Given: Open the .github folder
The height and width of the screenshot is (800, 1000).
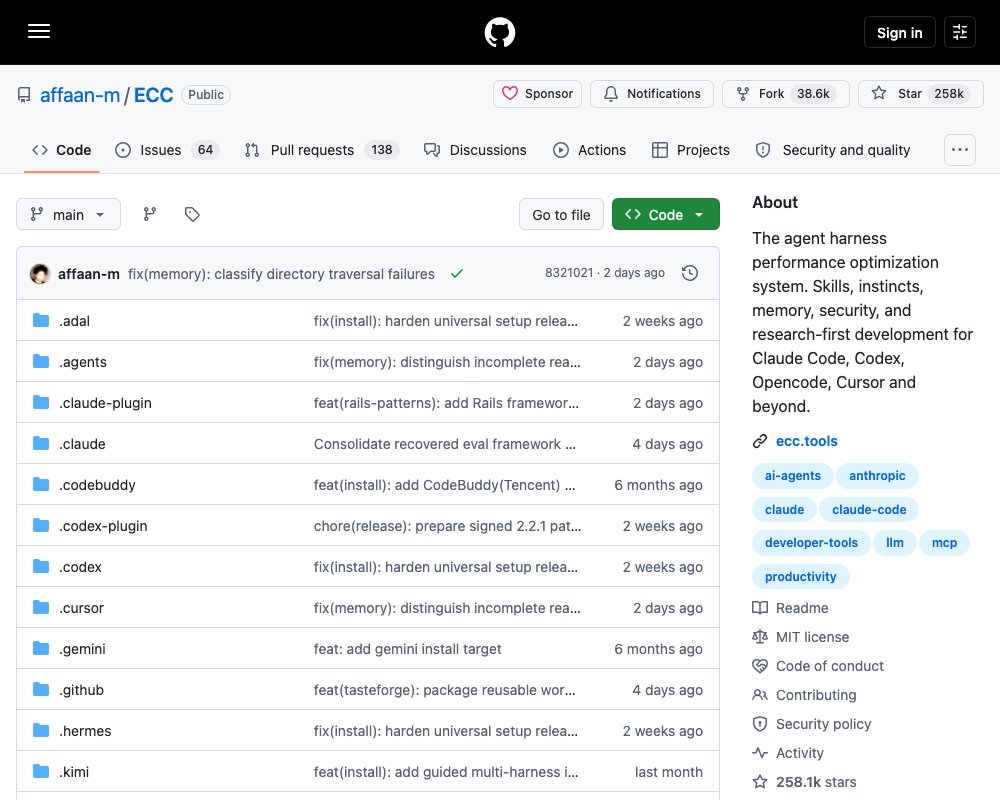Looking at the screenshot, I should point(82,690).
